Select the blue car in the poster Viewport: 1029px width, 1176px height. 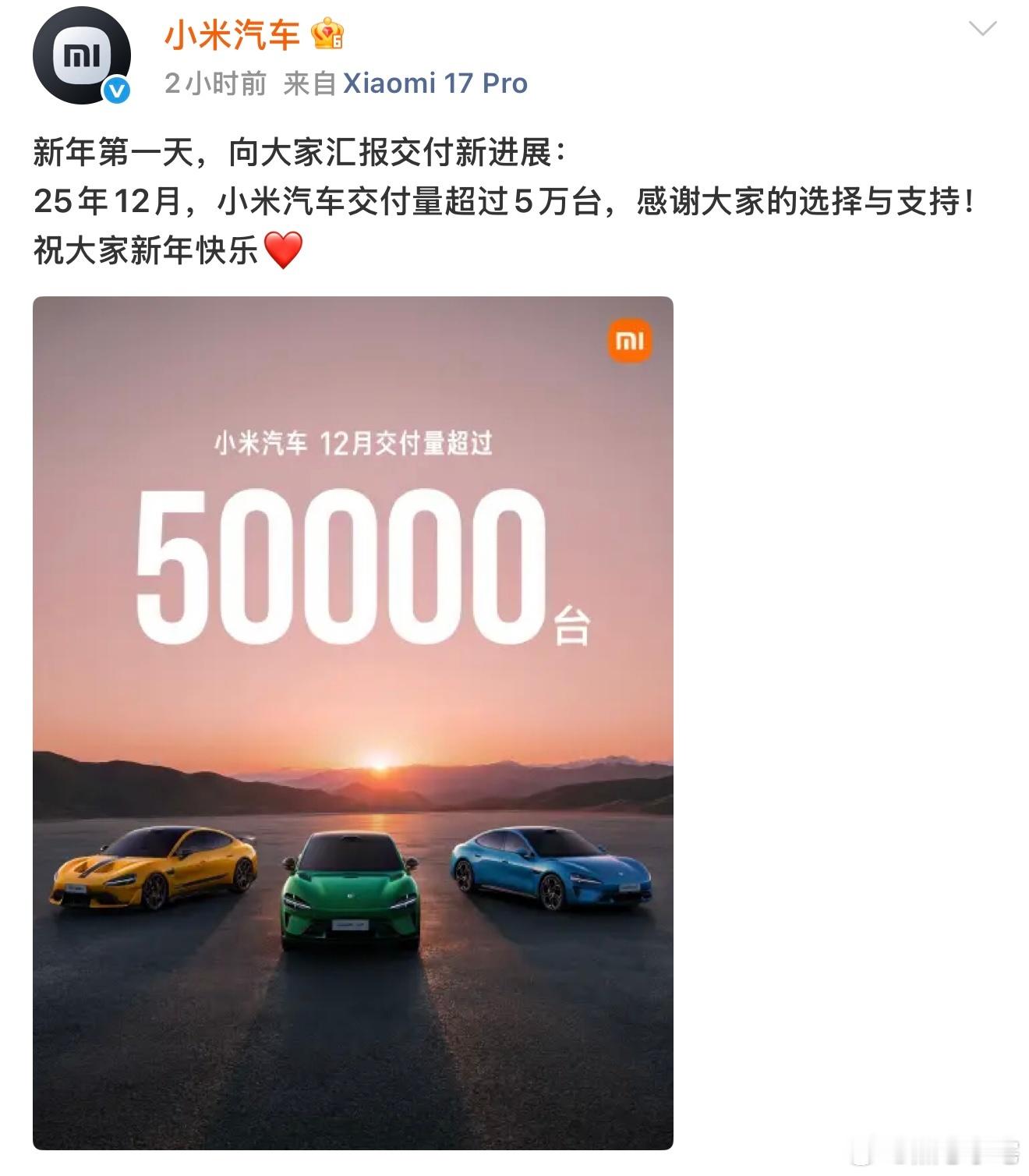pos(550,868)
